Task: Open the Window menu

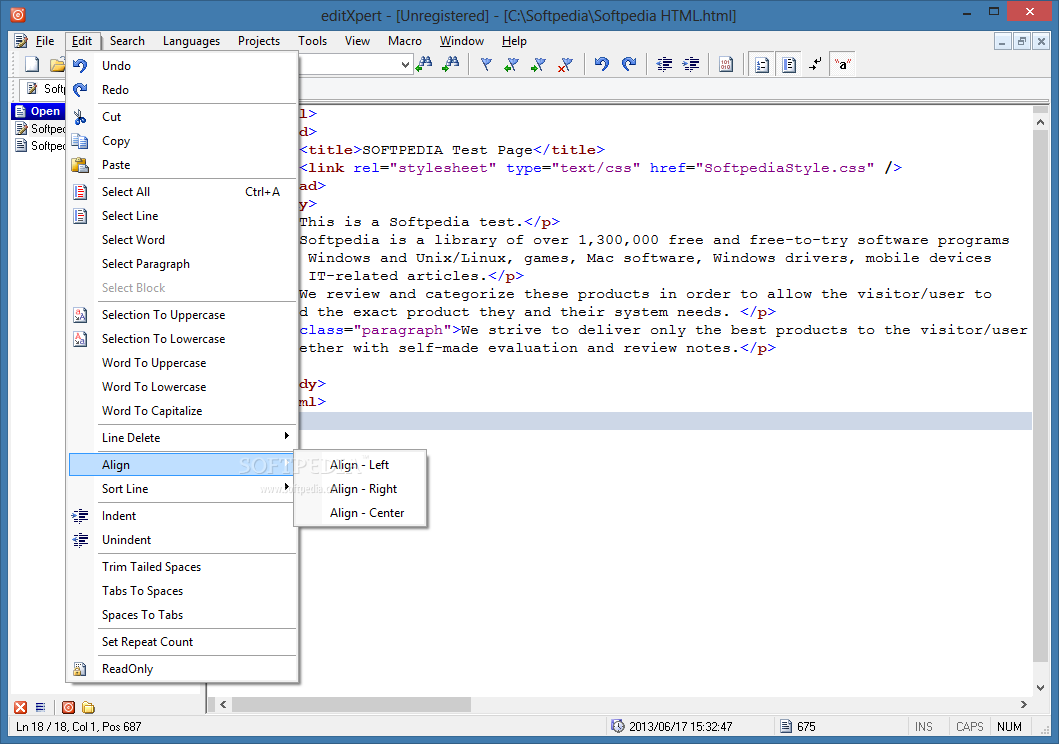Action: click(x=462, y=41)
